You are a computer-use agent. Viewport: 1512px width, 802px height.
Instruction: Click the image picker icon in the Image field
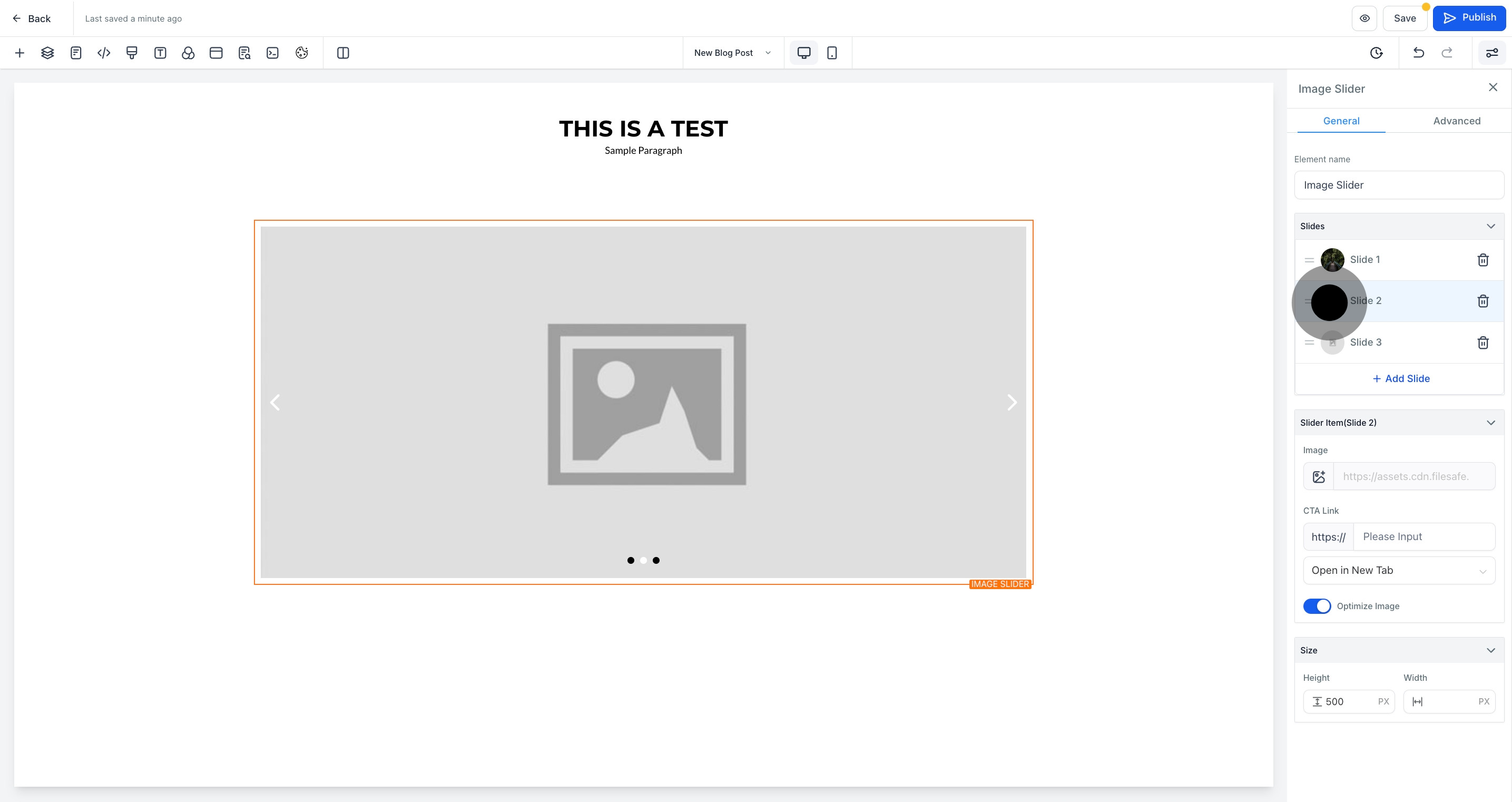(1318, 476)
